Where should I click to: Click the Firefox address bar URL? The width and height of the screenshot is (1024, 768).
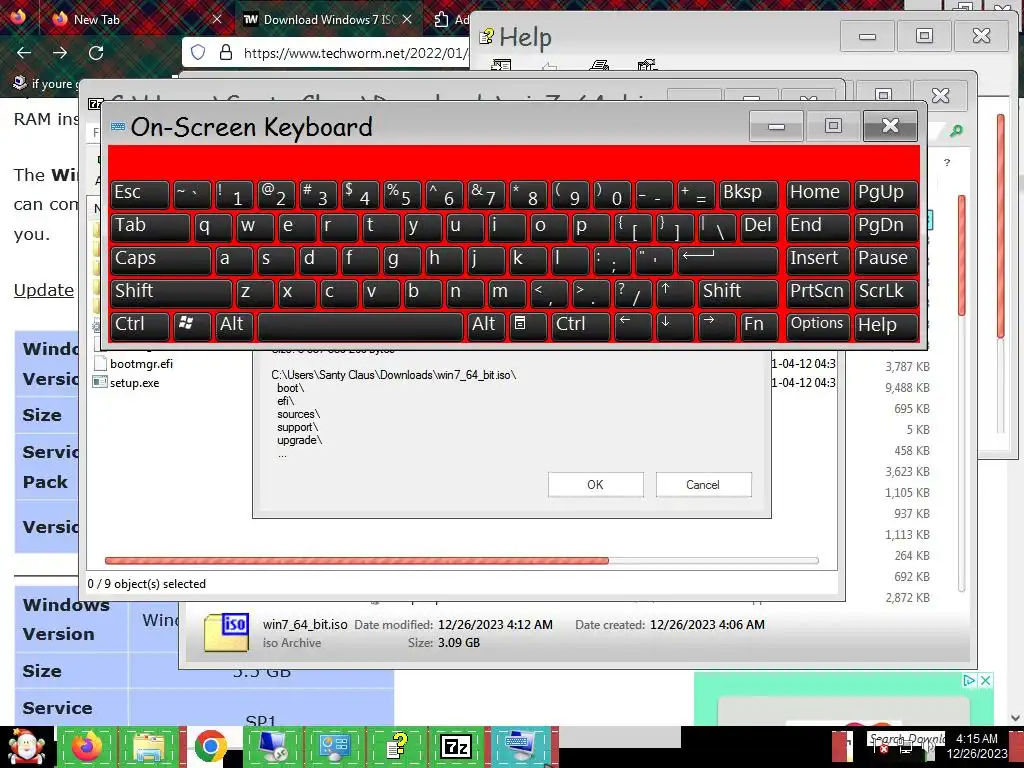355,53
